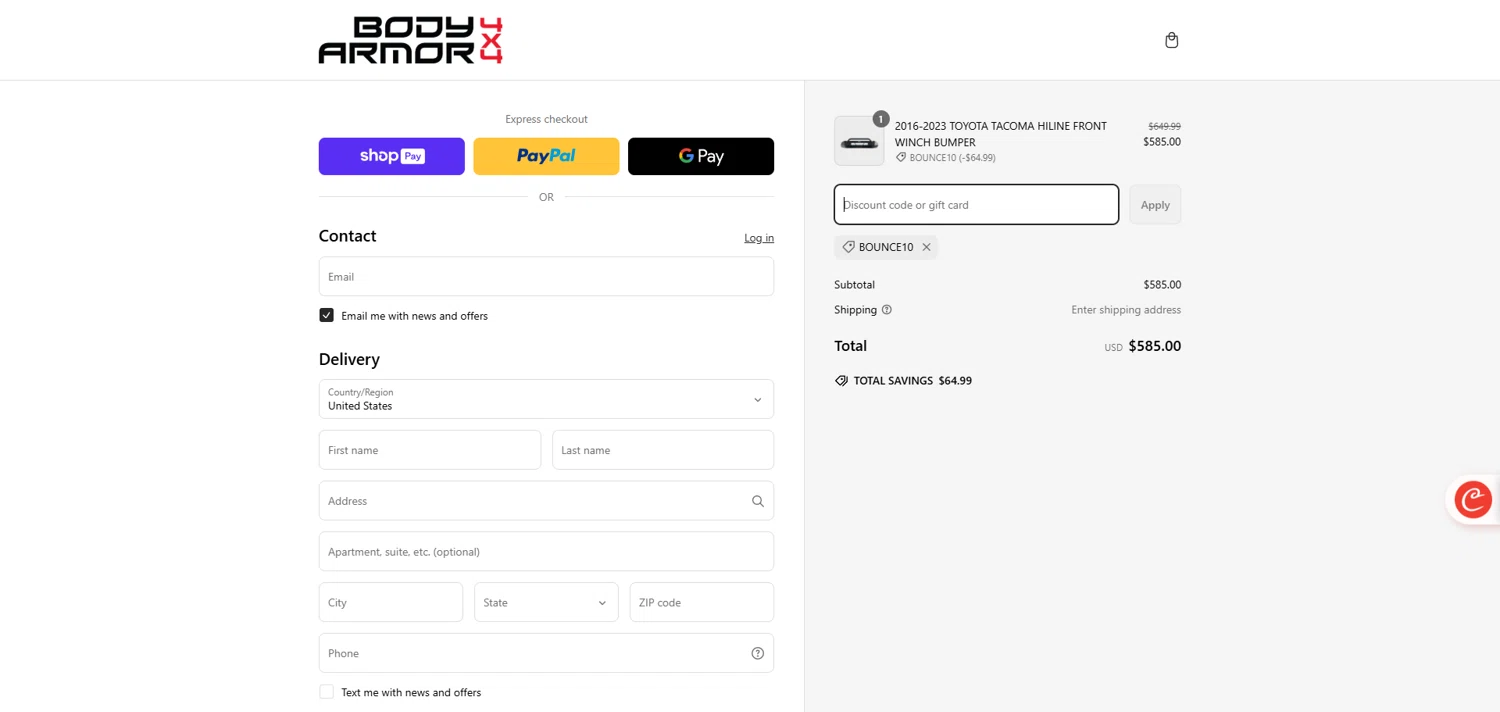
Task: Click the Tacoma winch bumper thumbnail
Action: pos(859,141)
